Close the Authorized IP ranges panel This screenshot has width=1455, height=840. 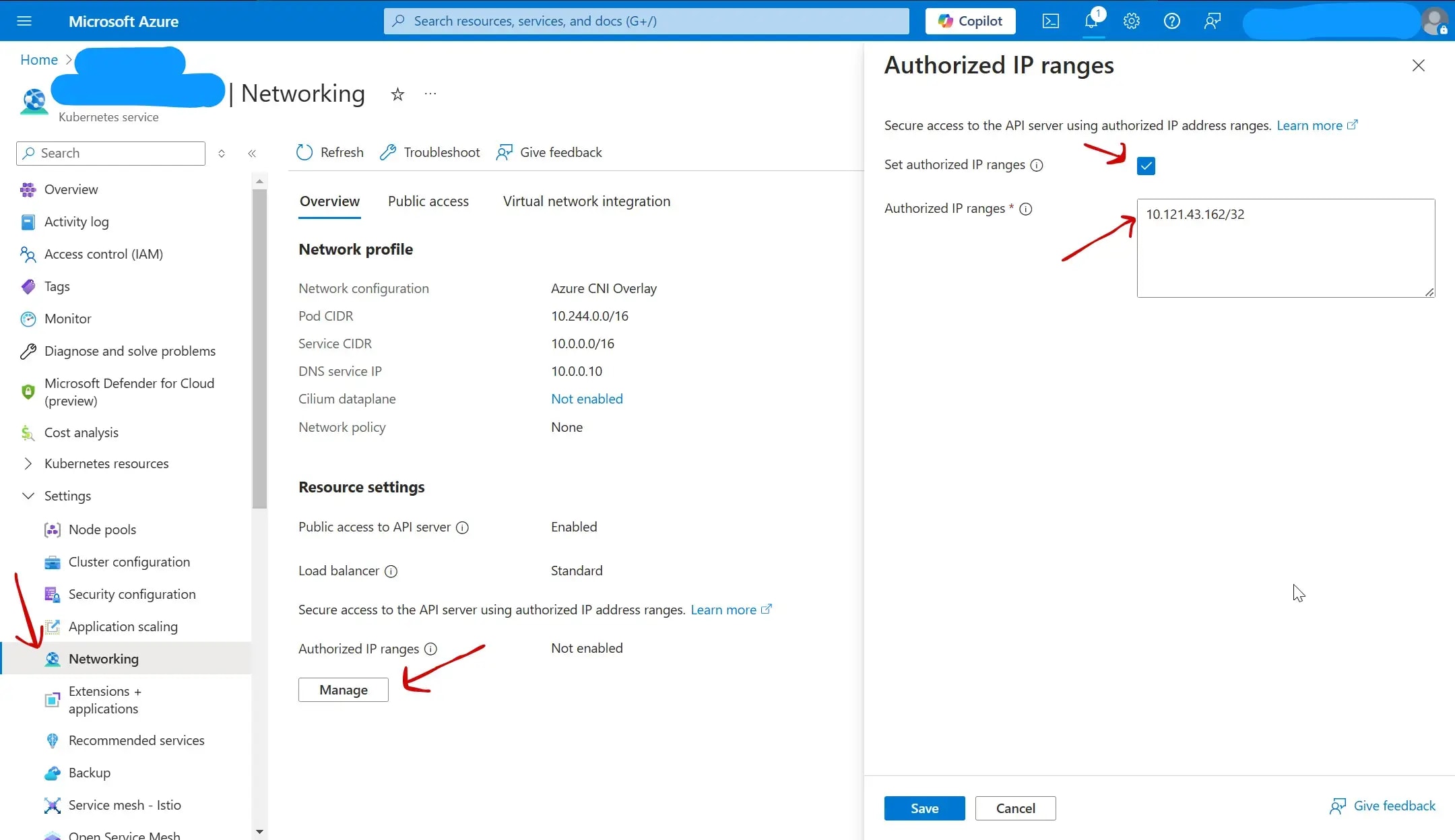coord(1419,65)
